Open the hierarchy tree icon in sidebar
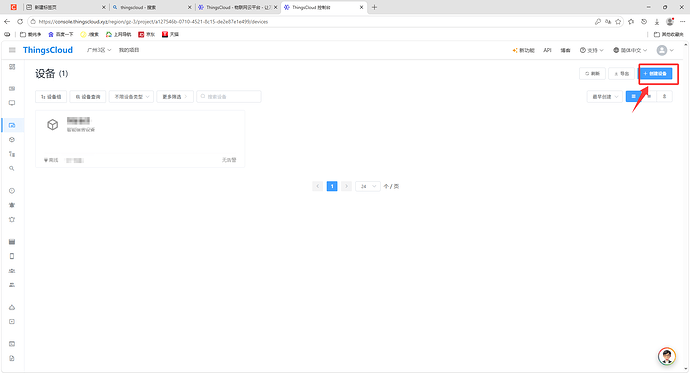Image resolution: width=690 pixels, height=373 pixels. coord(12,154)
